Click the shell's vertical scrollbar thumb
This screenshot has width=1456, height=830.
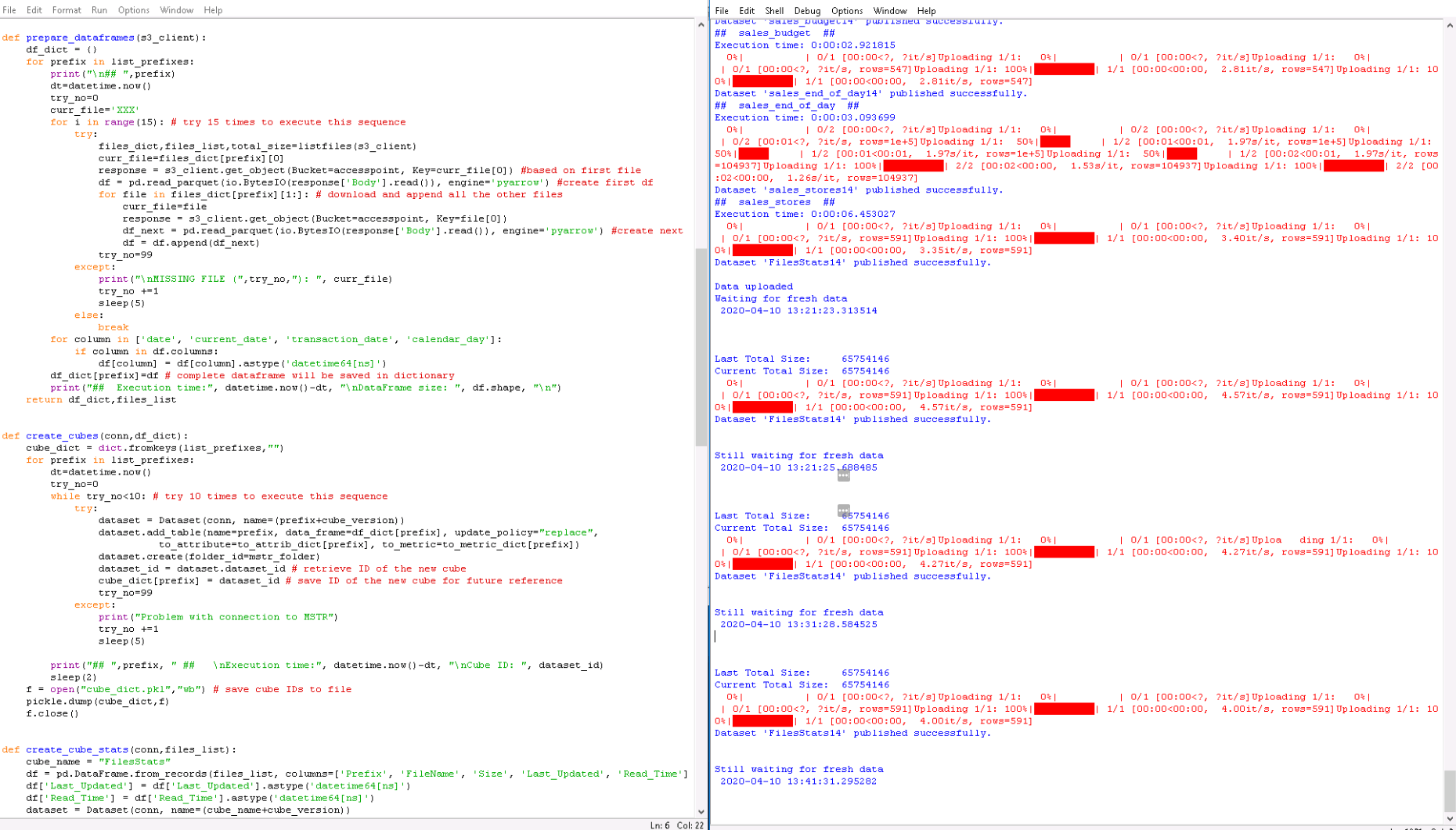coord(1450,791)
